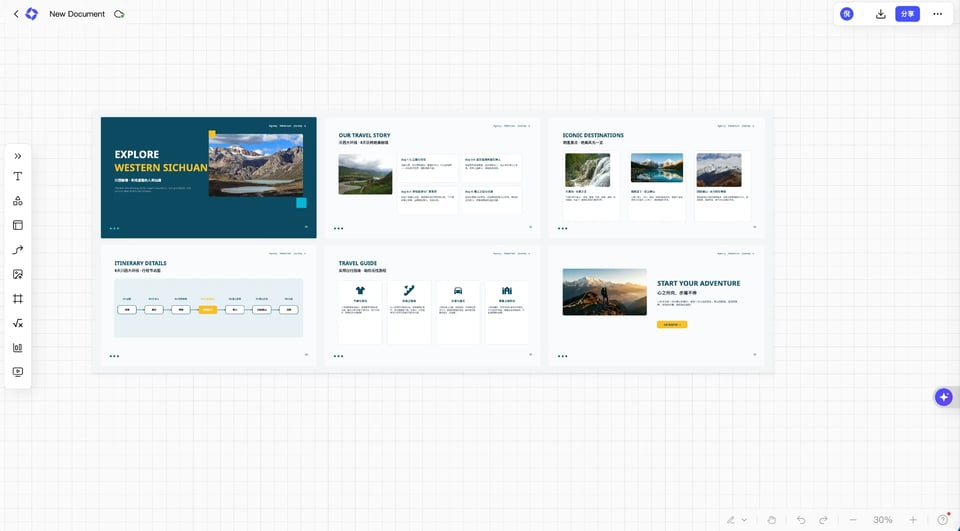Select the Iconic Destinations slide
Viewport: 960px width, 531px height.
point(657,178)
